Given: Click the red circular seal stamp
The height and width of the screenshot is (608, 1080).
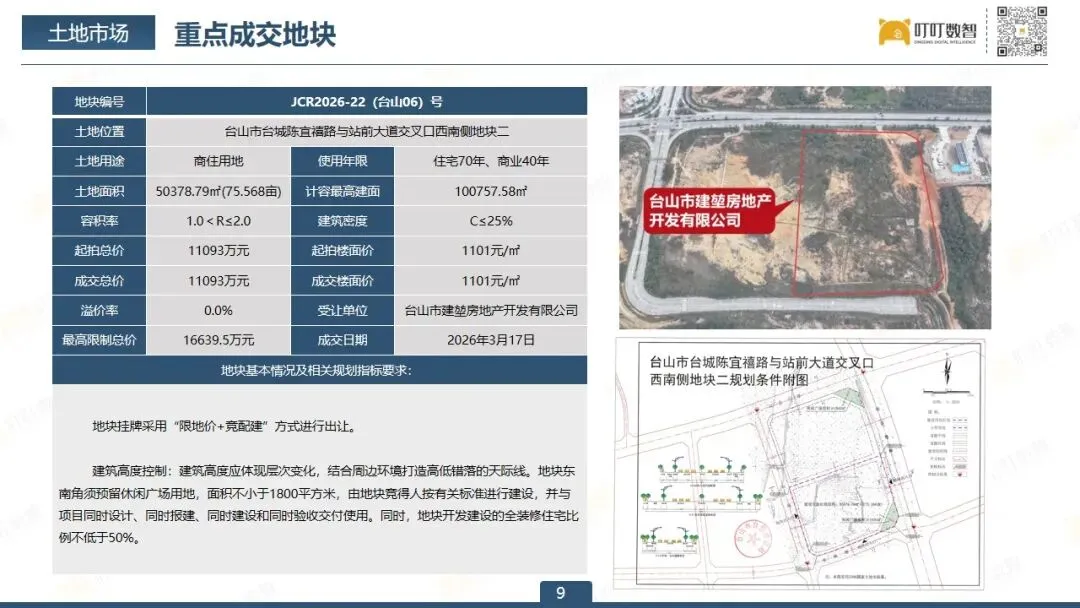Looking at the screenshot, I should 752,538.
